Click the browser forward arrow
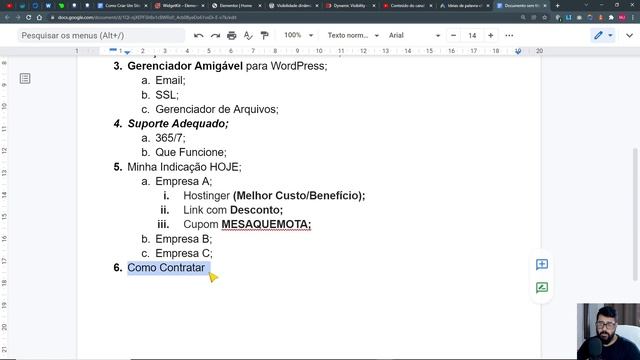 click(18, 18)
